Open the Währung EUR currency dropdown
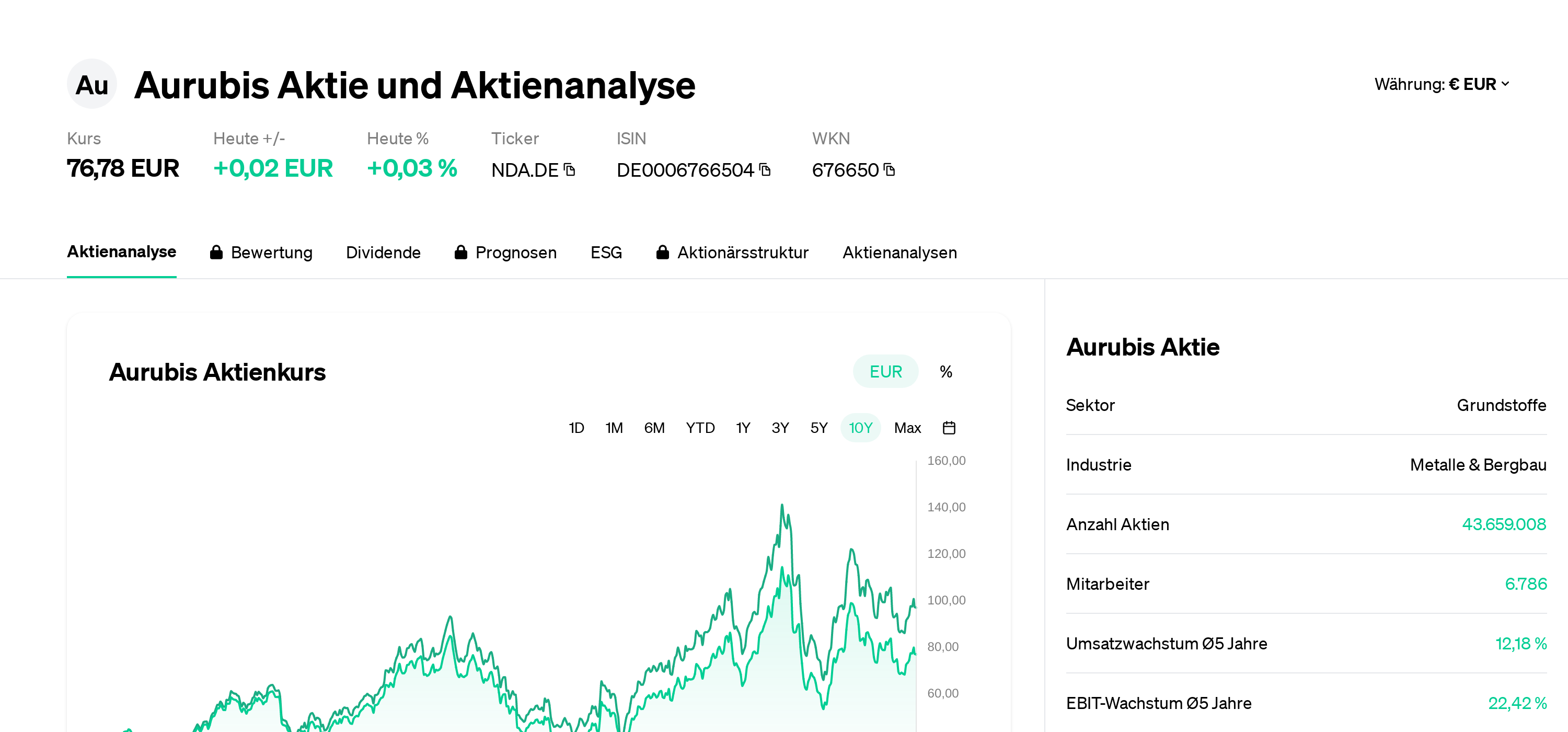This screenshot has width=1568, height=732. tap(1442, 84)
